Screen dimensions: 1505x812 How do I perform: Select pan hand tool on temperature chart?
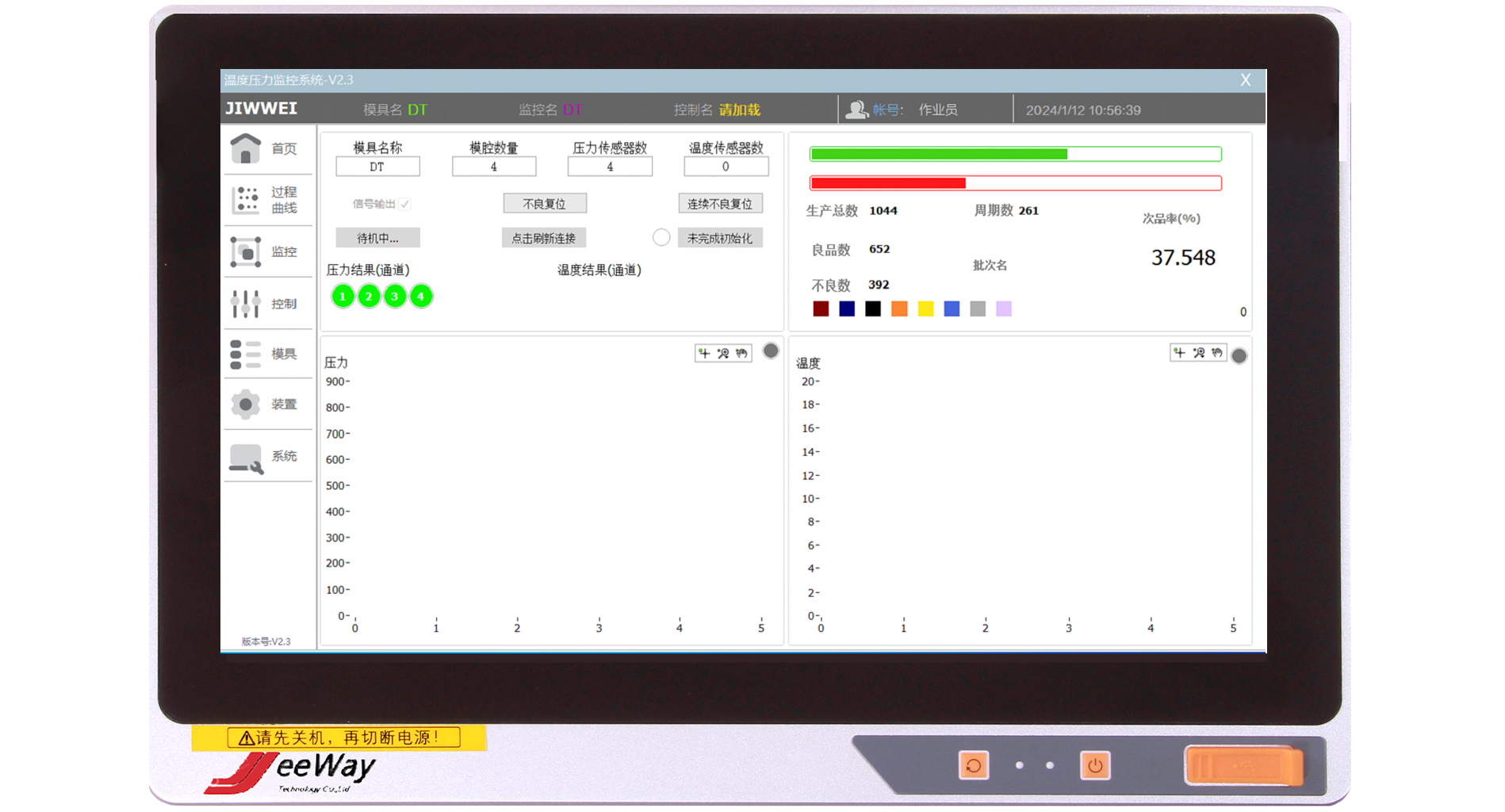click(x=1217, y=353)
